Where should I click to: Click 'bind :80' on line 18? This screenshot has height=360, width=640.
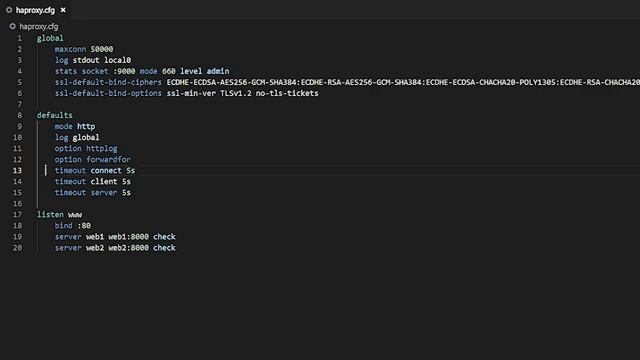73,226
